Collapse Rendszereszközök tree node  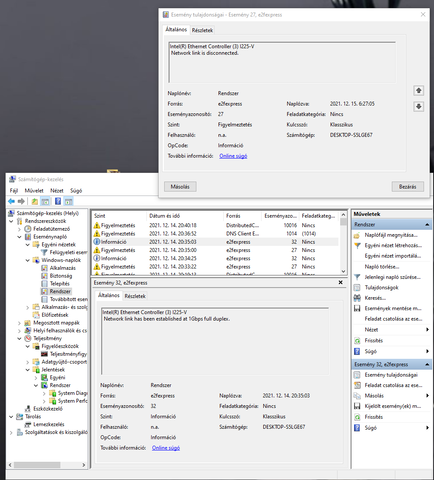point(12,221)
